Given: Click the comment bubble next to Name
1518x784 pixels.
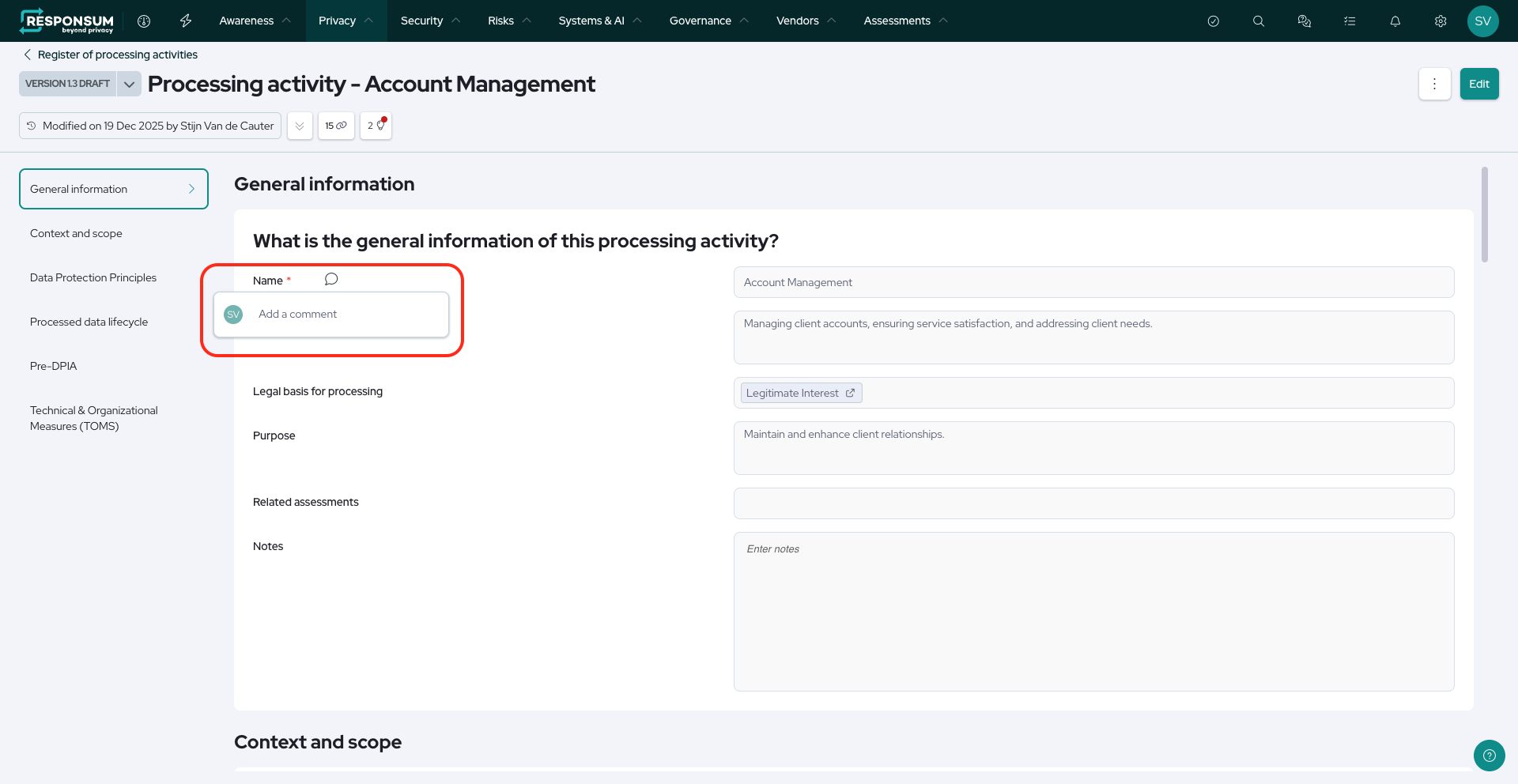Looking at the screenshot, I should pyautogui.click(x=331, y=279).
